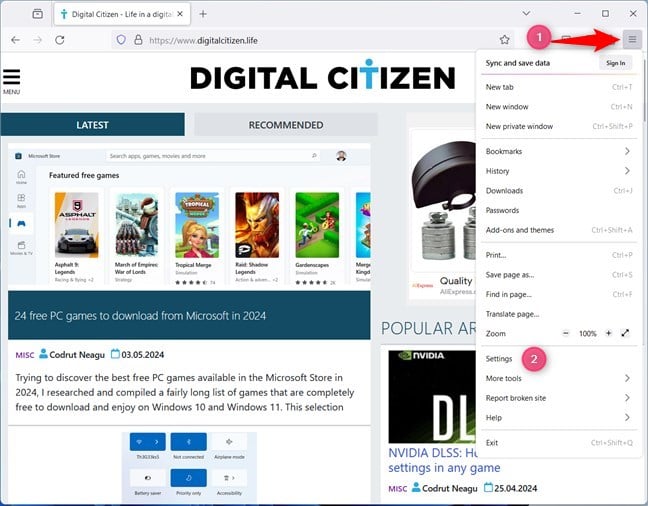Image resolution: width=648 pixels, height=506 pixels.
Task: Zoom out with the minus button
Action: click(566, 333)
